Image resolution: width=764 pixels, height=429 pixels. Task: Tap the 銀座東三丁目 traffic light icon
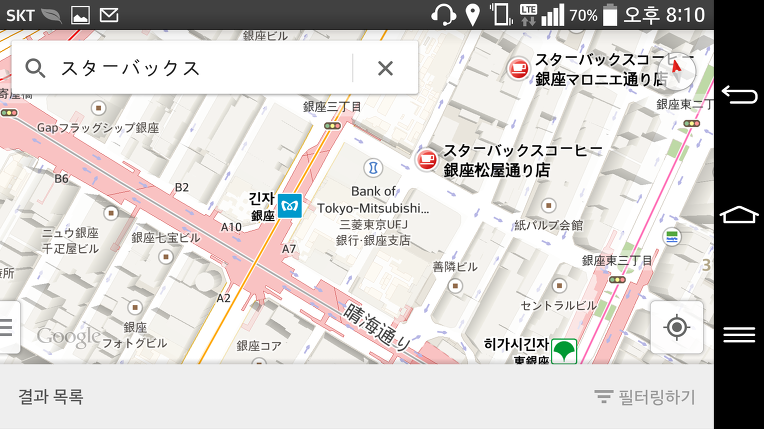[x=617, y=280]
